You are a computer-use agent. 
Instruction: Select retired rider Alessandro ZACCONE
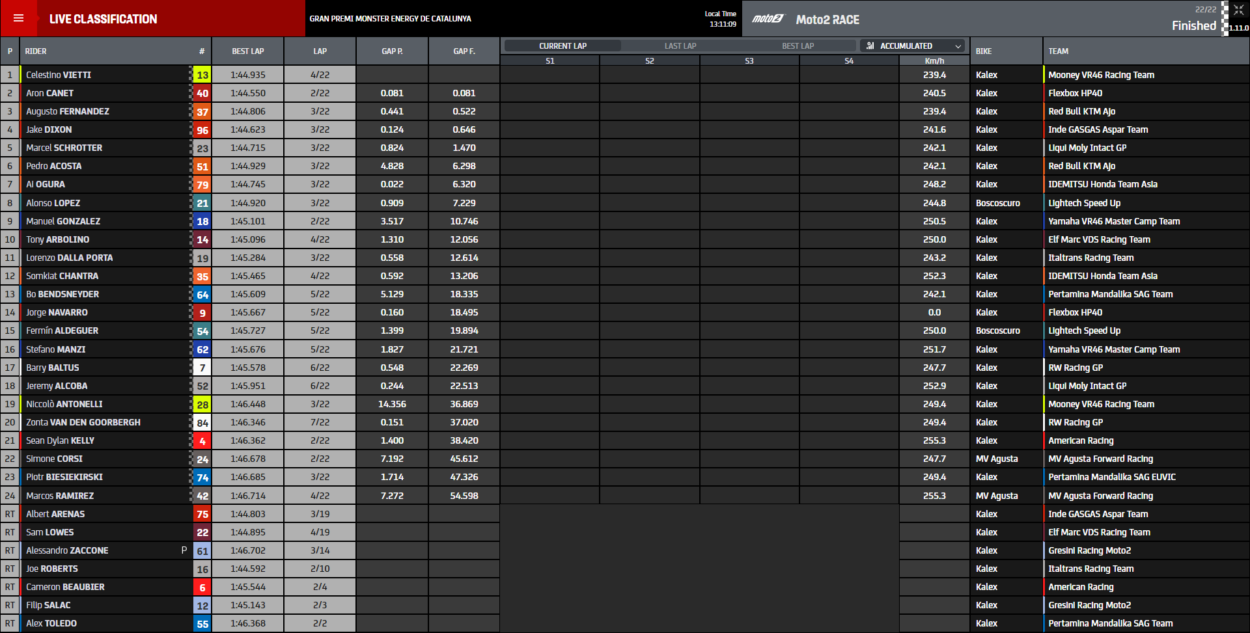coord(67,551)
